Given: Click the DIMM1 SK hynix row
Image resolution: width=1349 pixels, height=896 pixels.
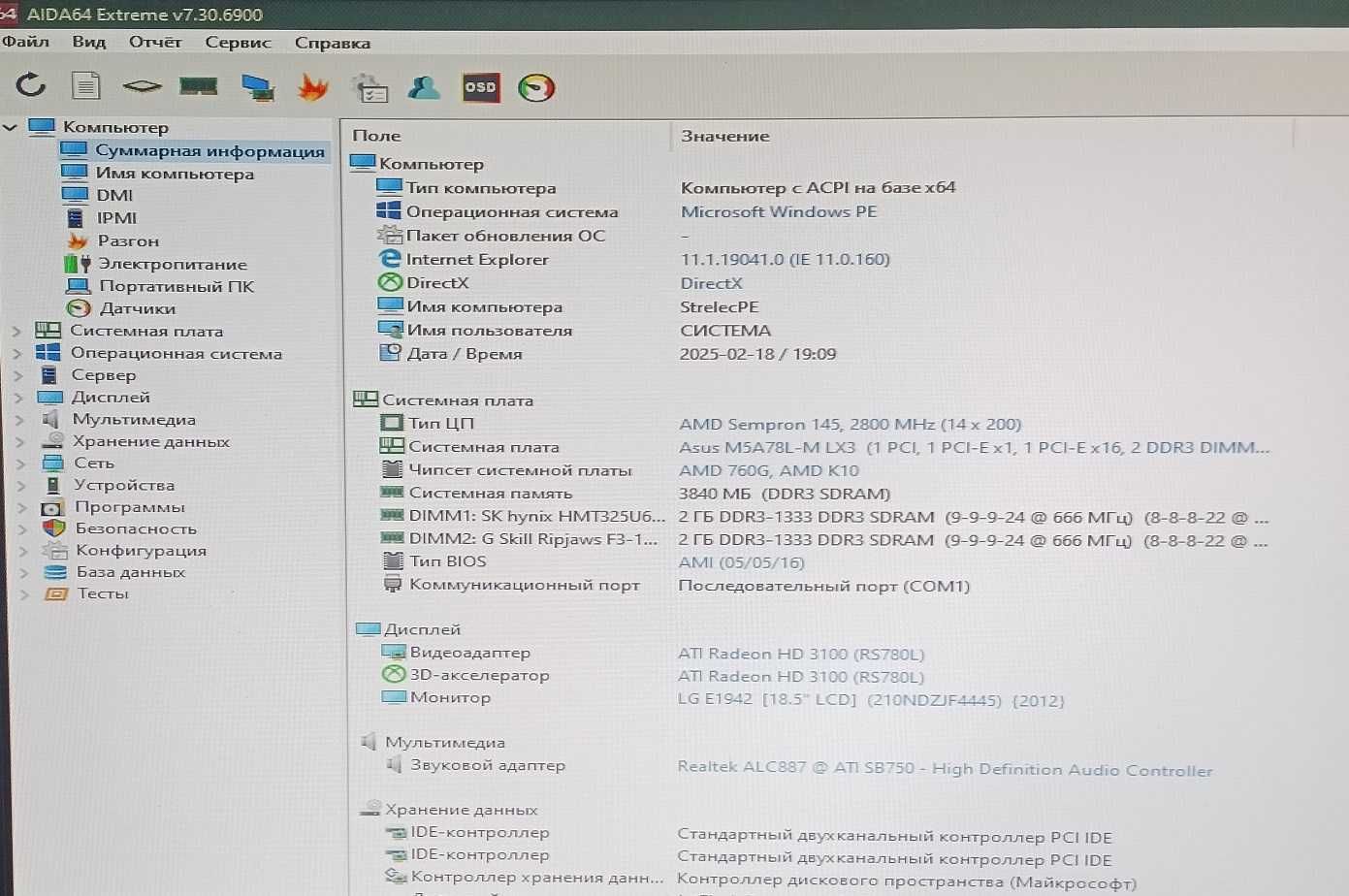Looking at the screenshot, I should click(824, 516).
